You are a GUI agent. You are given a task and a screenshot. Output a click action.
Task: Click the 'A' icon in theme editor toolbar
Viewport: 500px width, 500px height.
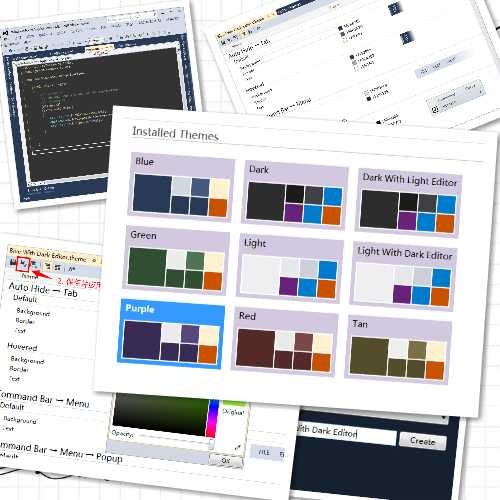point(72,268)
